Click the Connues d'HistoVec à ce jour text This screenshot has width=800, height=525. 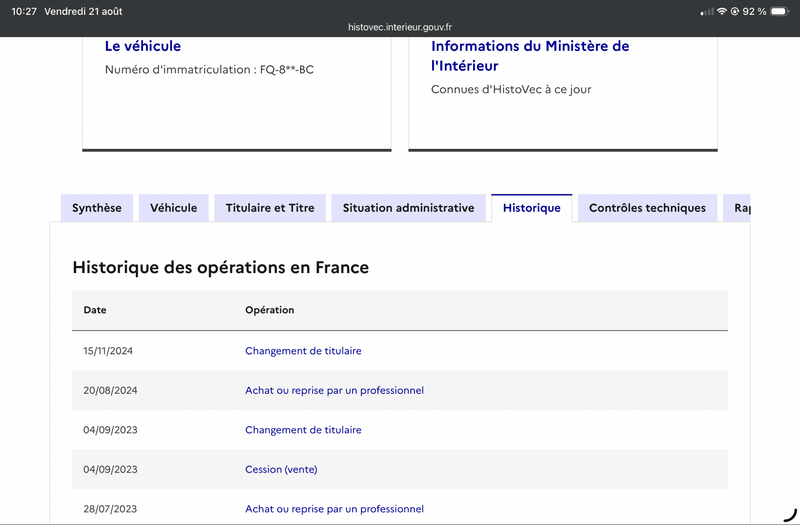511,90
